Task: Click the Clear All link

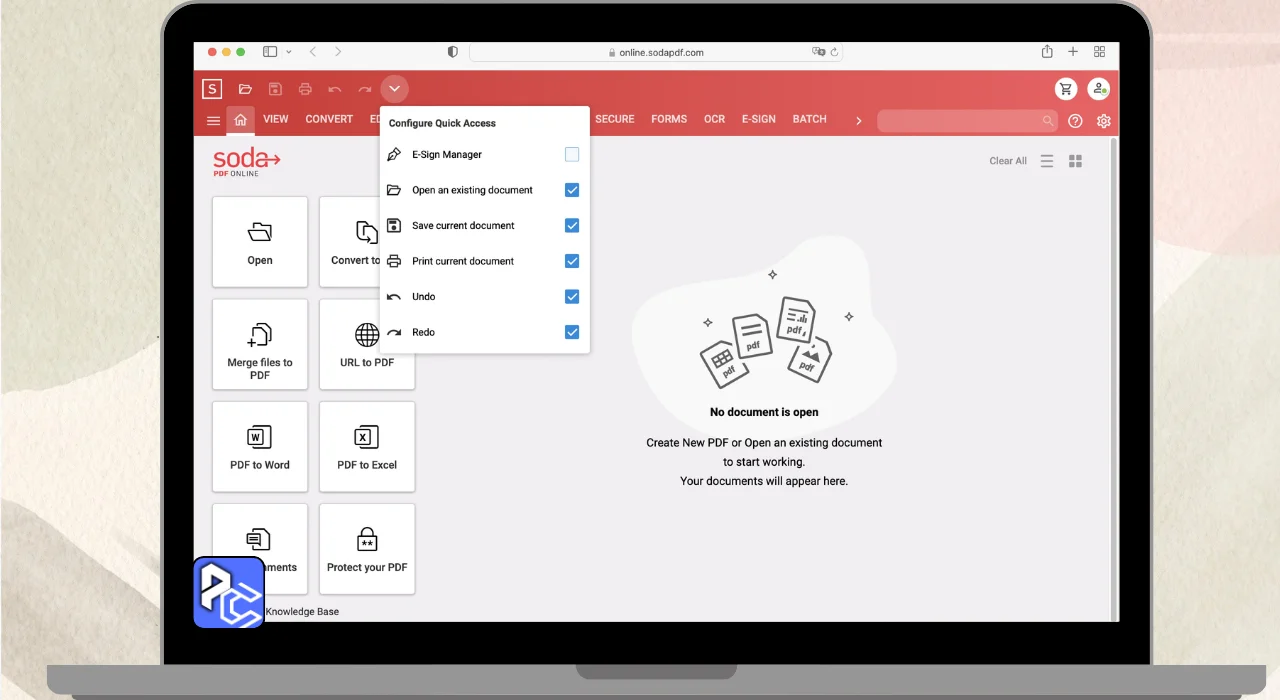Action: [1008, 161]
